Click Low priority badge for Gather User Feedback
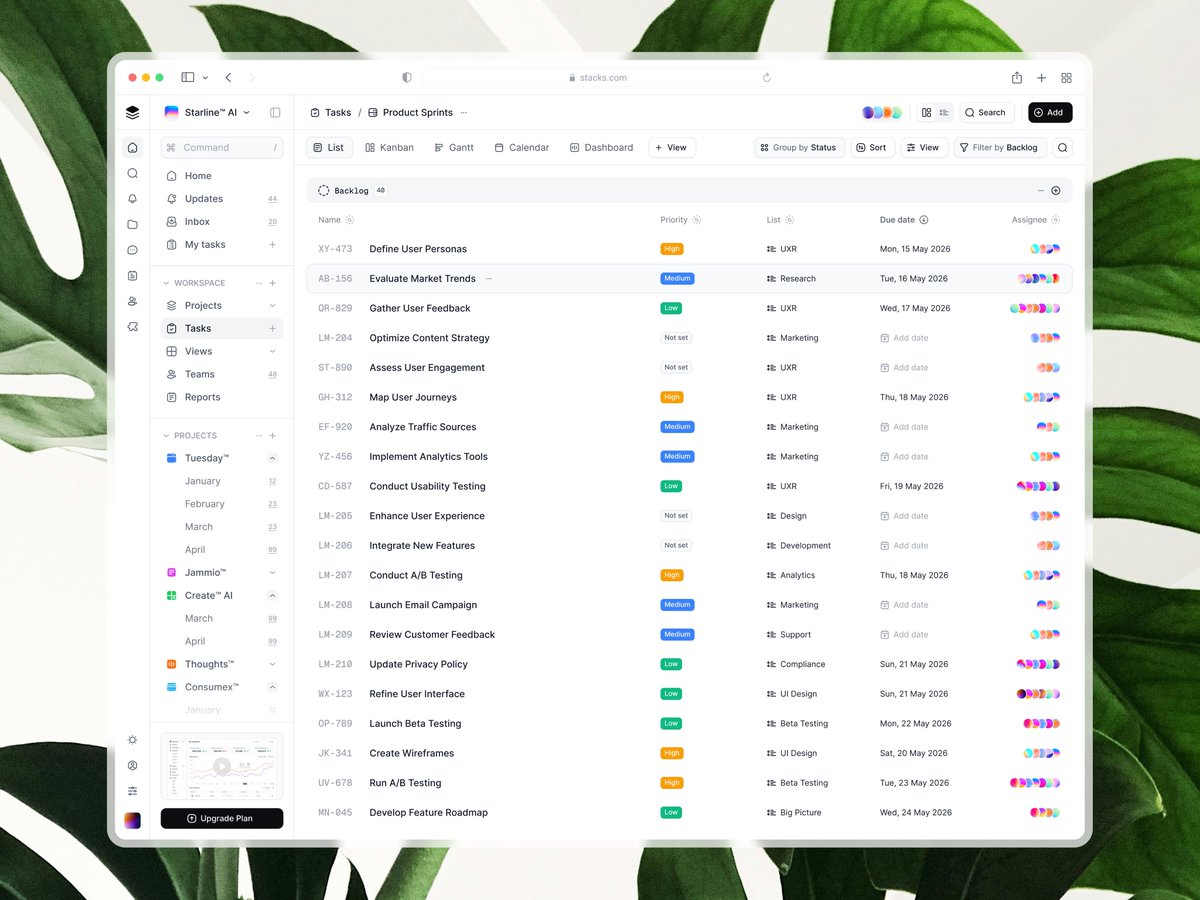 tap(671, 308)
